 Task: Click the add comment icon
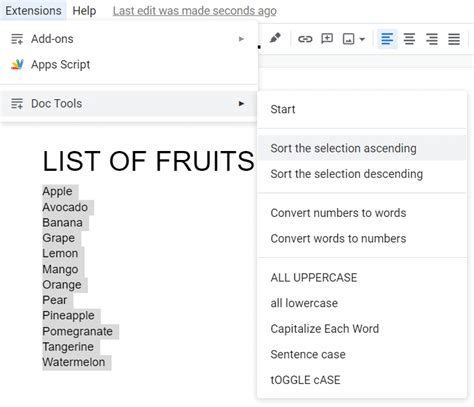point(327,39)
